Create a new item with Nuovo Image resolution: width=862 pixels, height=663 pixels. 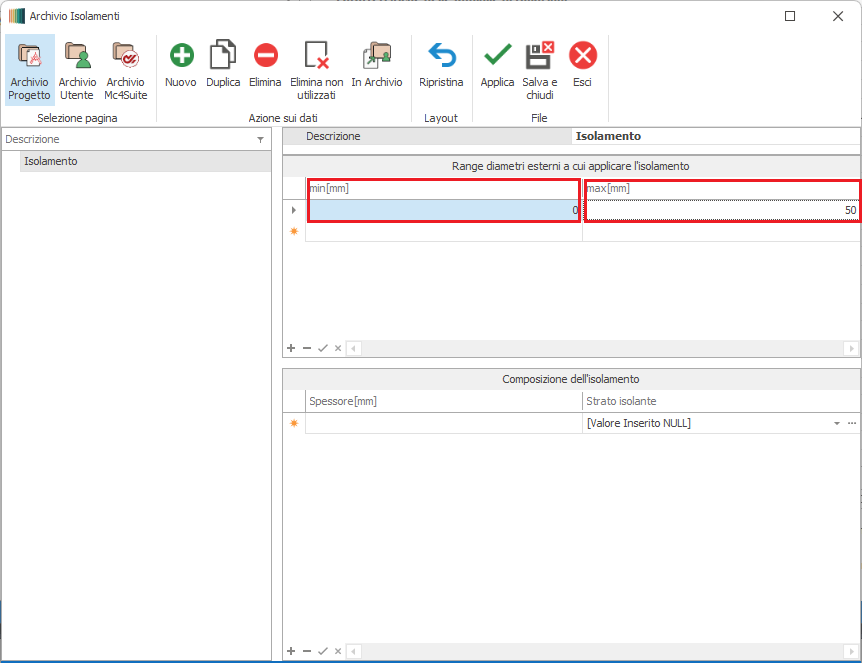pos(181,66)
